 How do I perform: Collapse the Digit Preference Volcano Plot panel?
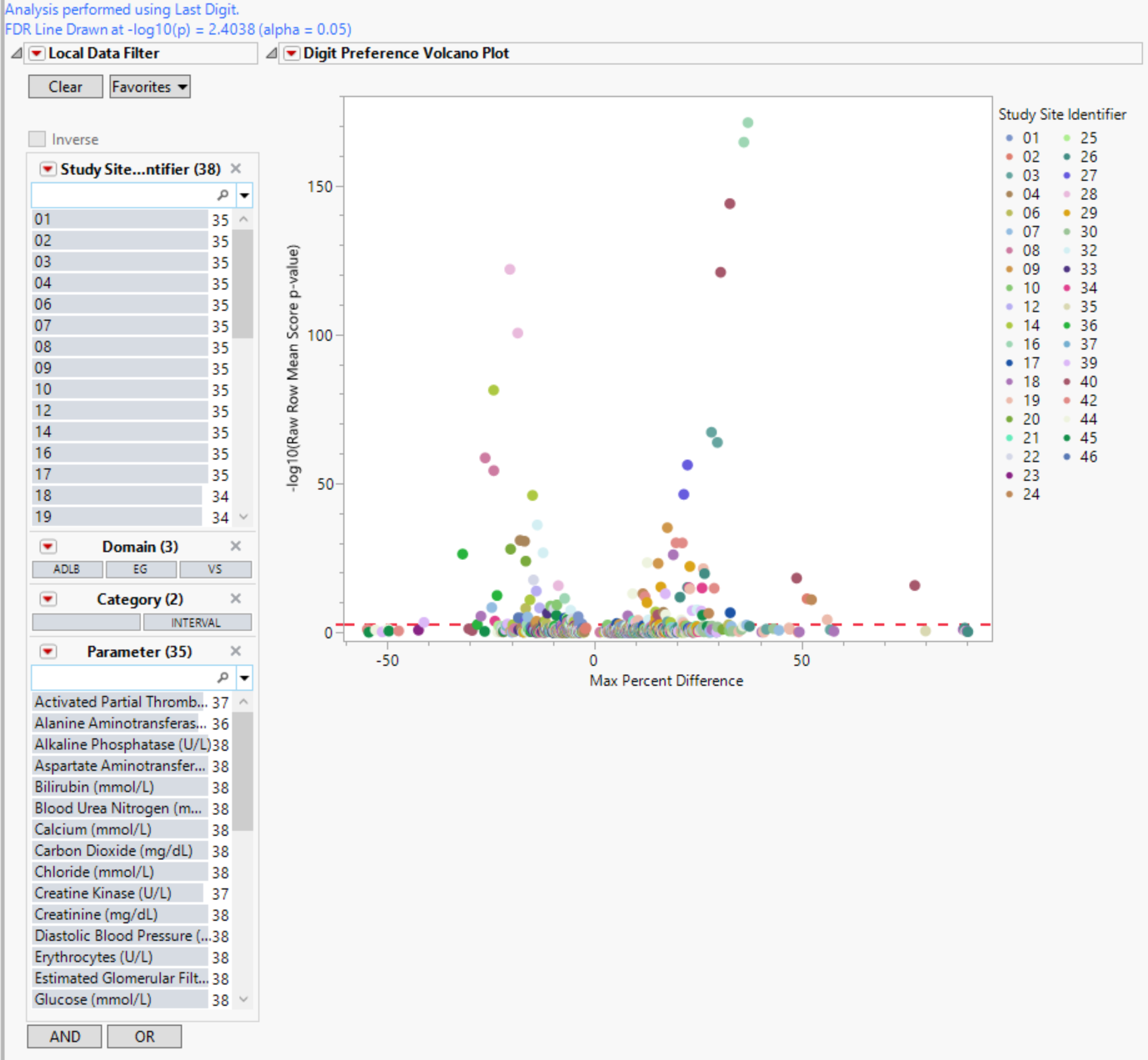(x=272, y=53)
